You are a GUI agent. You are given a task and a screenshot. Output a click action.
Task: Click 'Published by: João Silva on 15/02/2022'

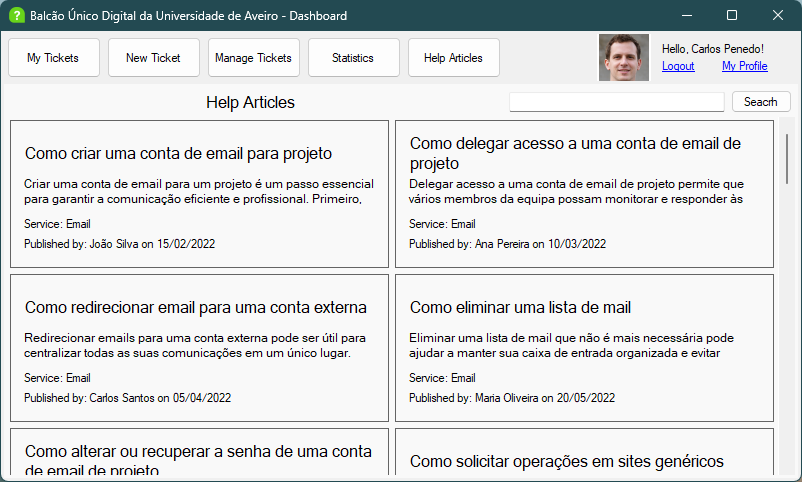119,244
